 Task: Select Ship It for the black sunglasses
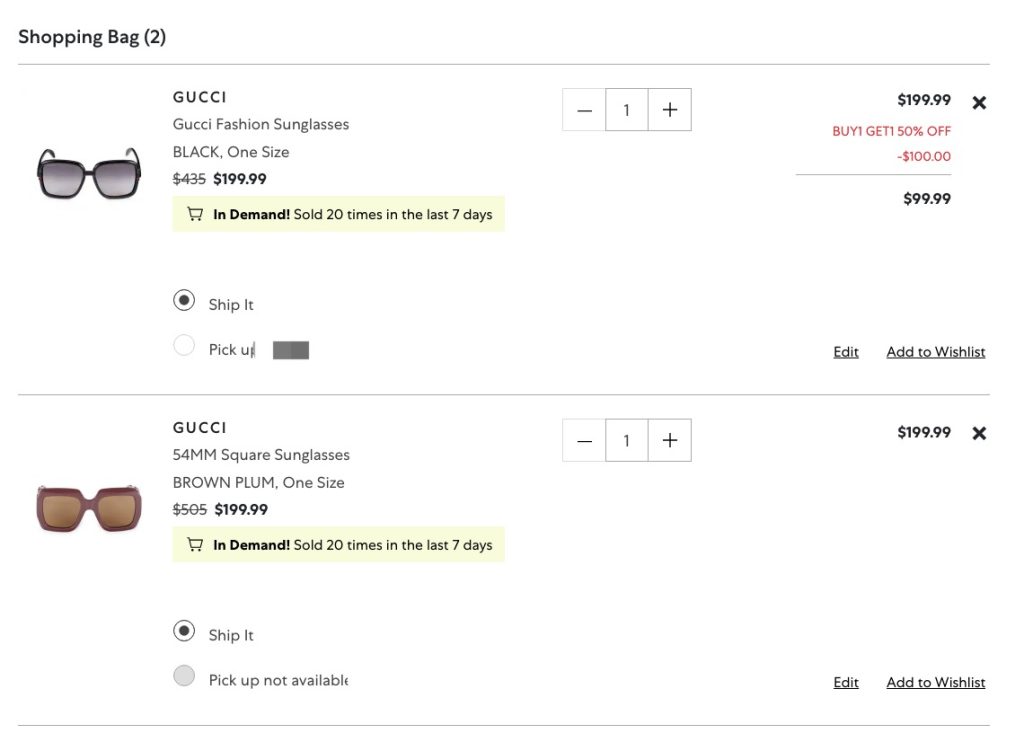pyautogui.click(x=184, y=300)
